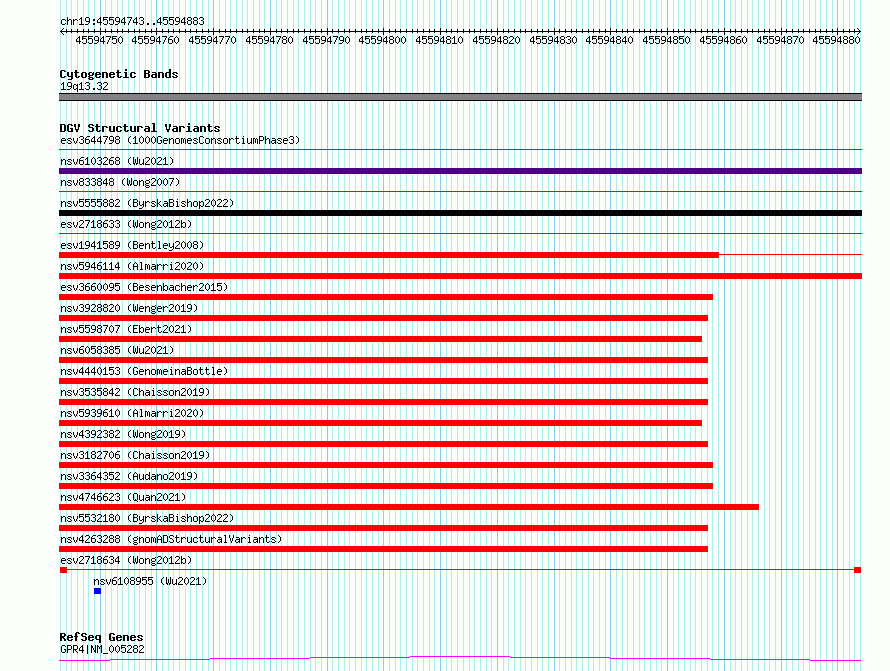Select the red bar under nsv5946114 (Almarri2020)
Screen dimensions: 890x671
[460, 276]
